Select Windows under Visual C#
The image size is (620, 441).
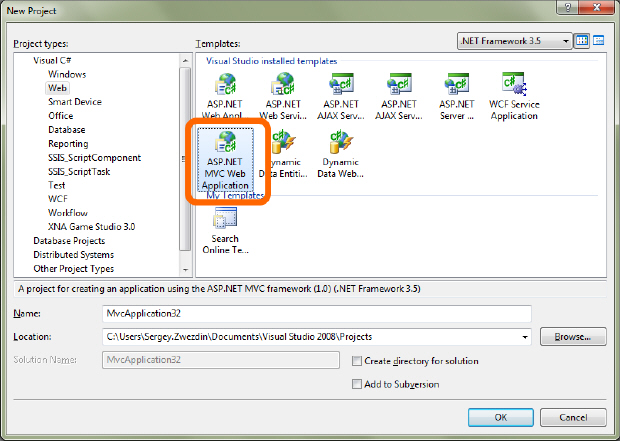[67, 74]
